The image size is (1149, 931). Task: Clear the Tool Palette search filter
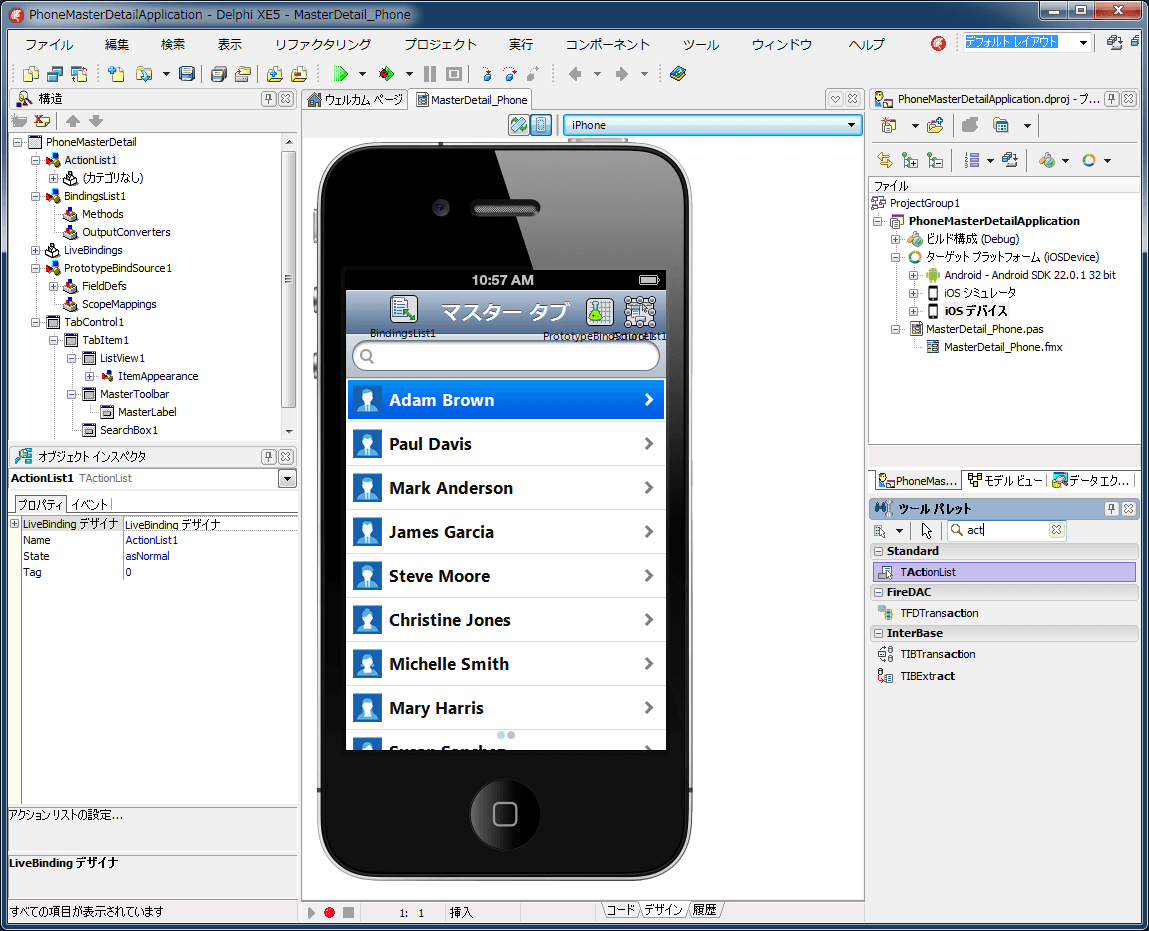click(1056, 530)
